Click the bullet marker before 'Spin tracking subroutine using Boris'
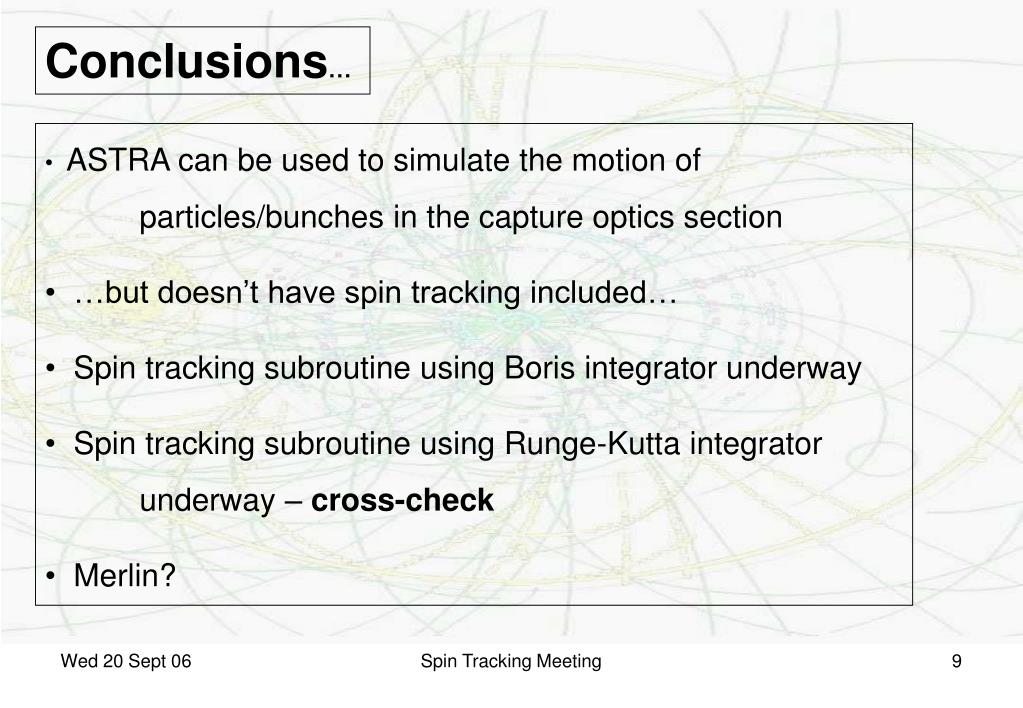 (51, 369)
